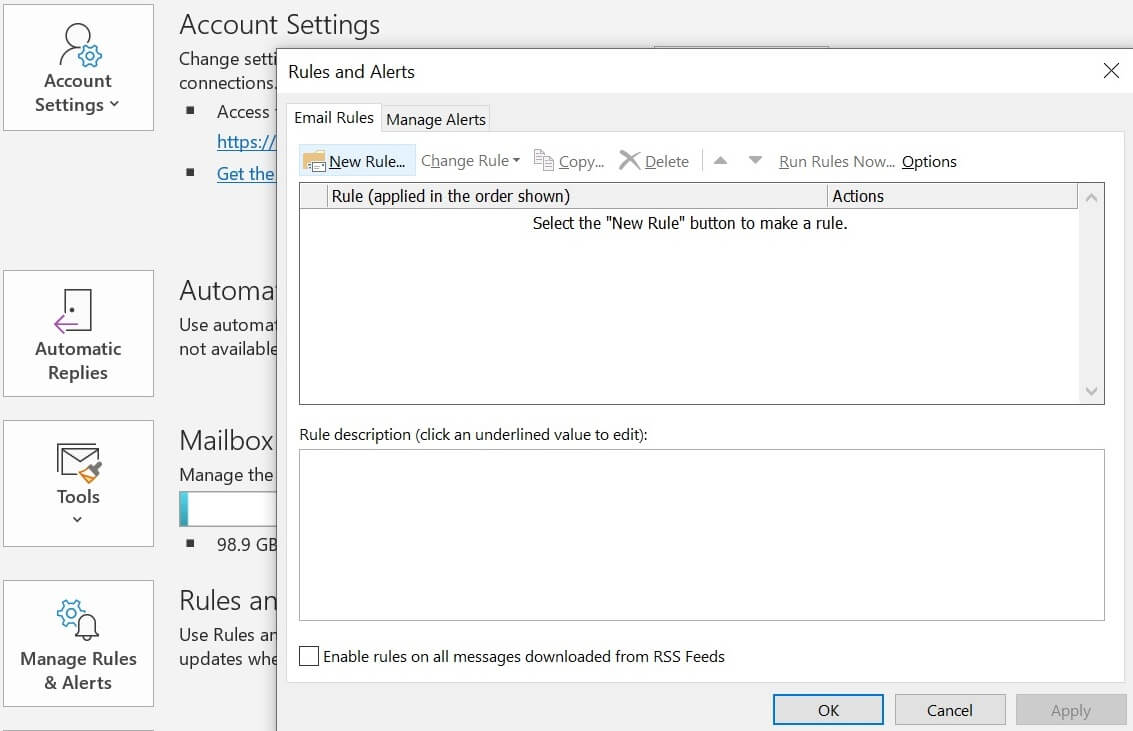This screenshot has height=731, width=1133.
Task: Click the mailbox storage usage bar
Action: pos(228,509)
